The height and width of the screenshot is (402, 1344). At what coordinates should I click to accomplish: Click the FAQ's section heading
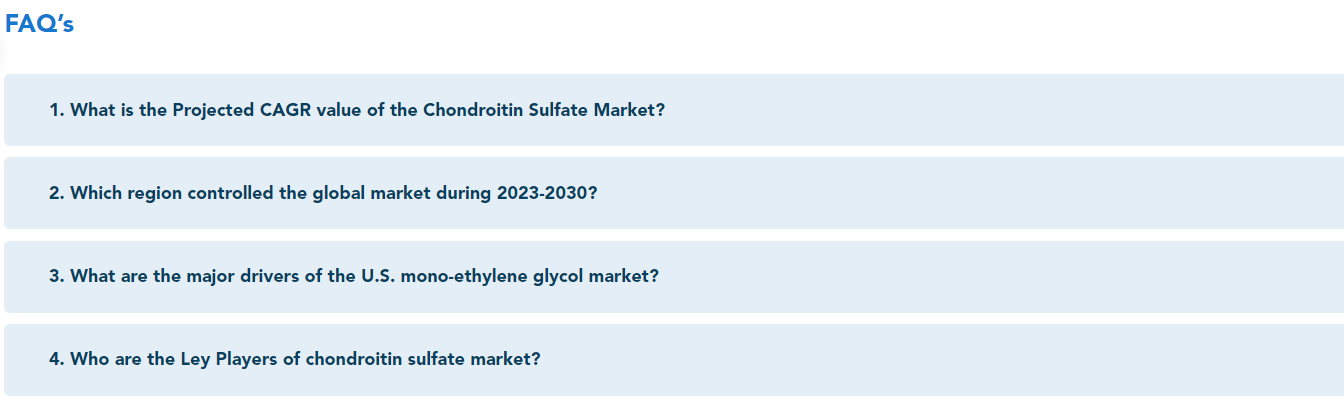[39, 24]
